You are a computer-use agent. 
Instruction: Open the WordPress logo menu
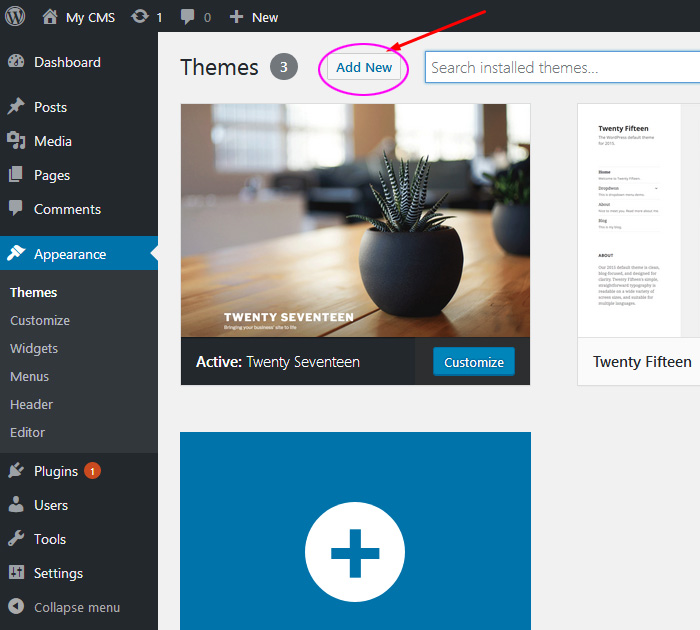(15, 17)
